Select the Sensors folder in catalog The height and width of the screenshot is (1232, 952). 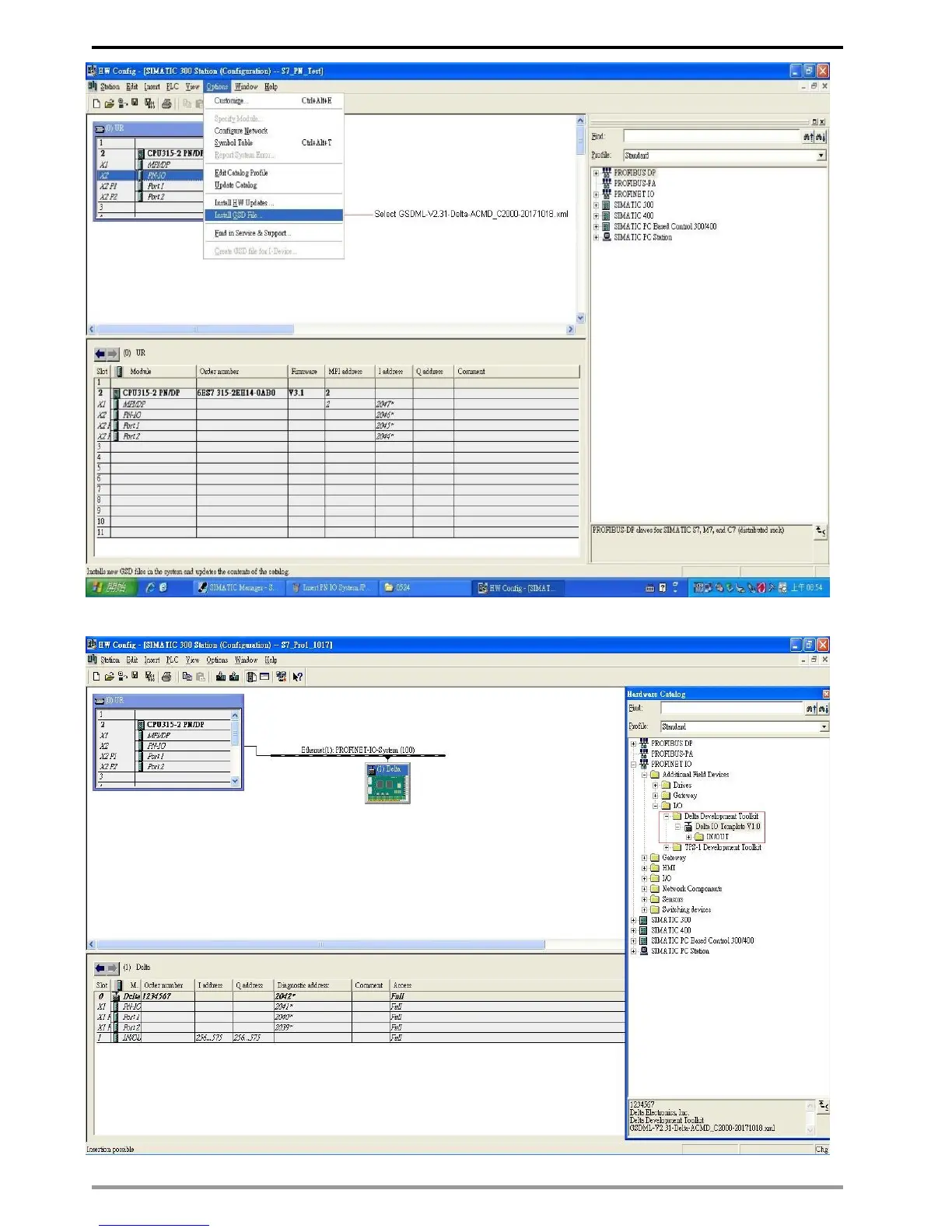click(x=672, y=899)
